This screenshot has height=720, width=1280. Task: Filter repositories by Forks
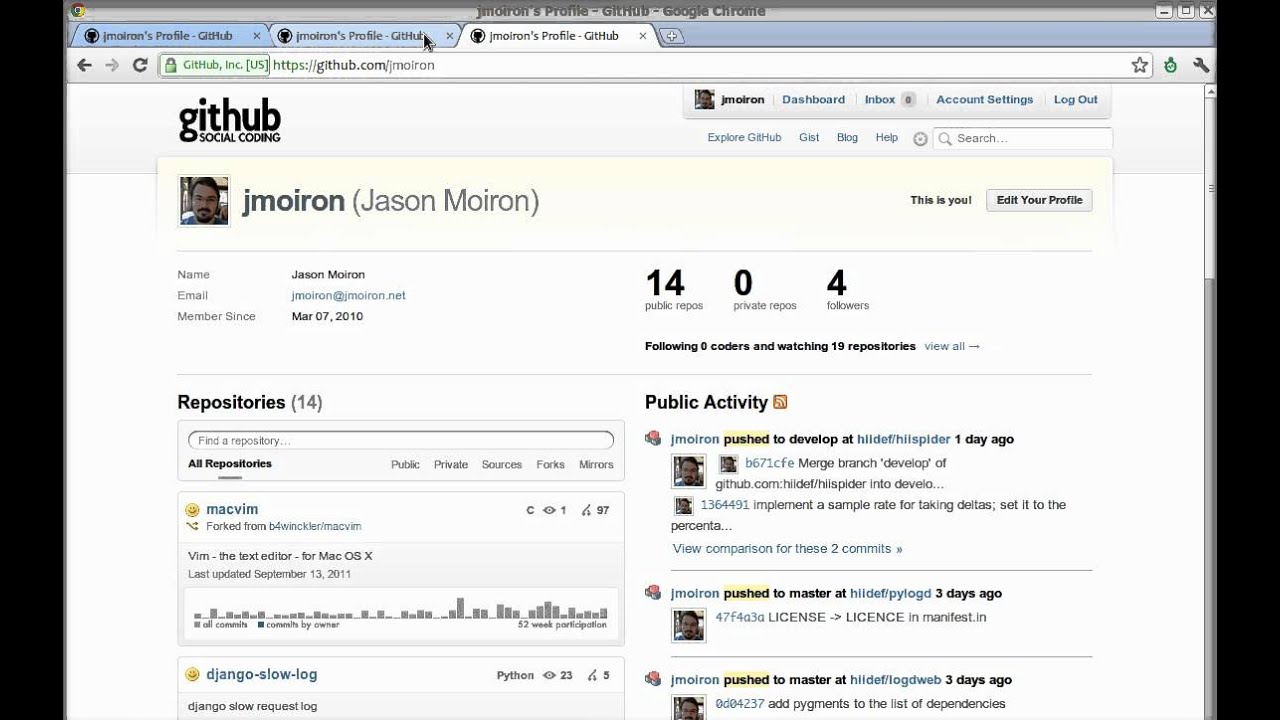[x=550, y=465]
